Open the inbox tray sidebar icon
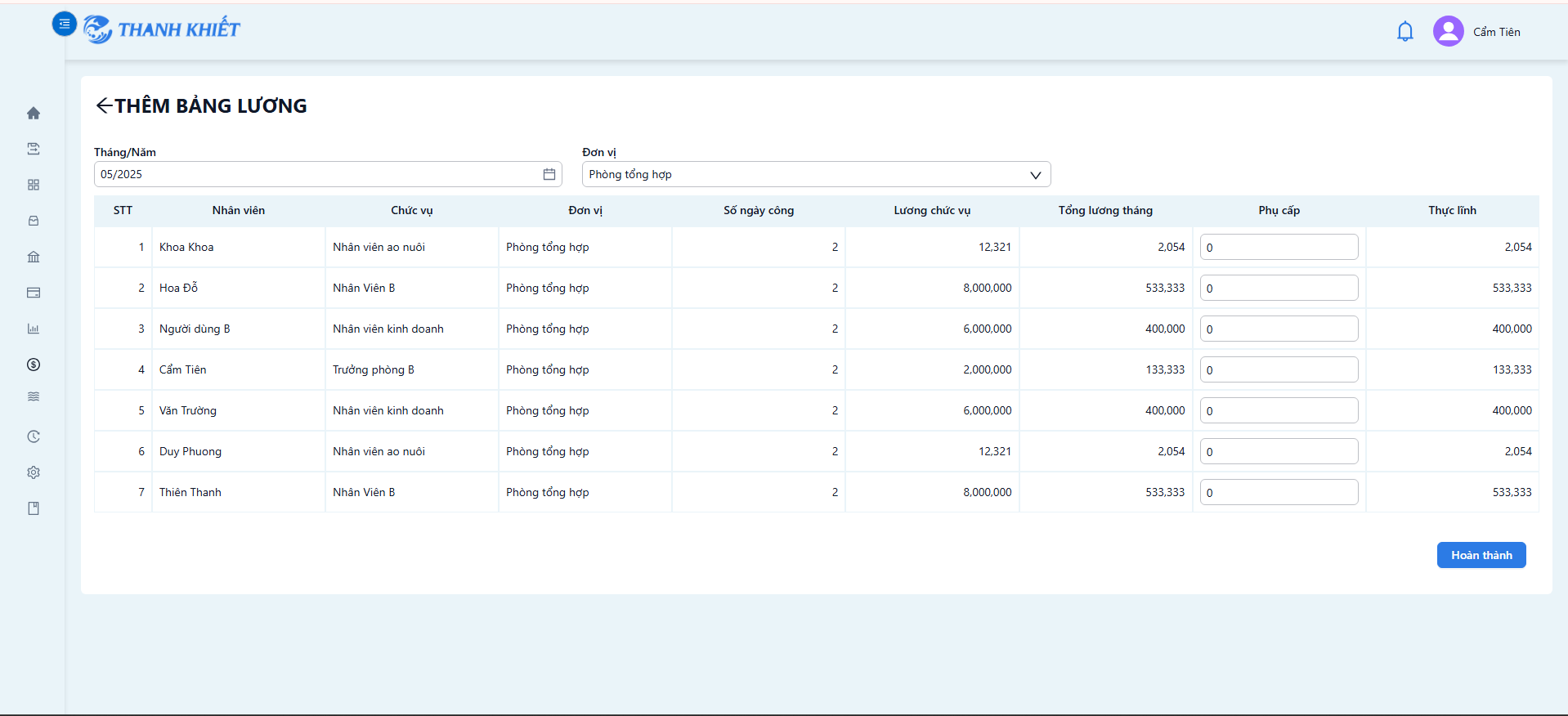1568x716 pixels. click(x=34, y=221)
